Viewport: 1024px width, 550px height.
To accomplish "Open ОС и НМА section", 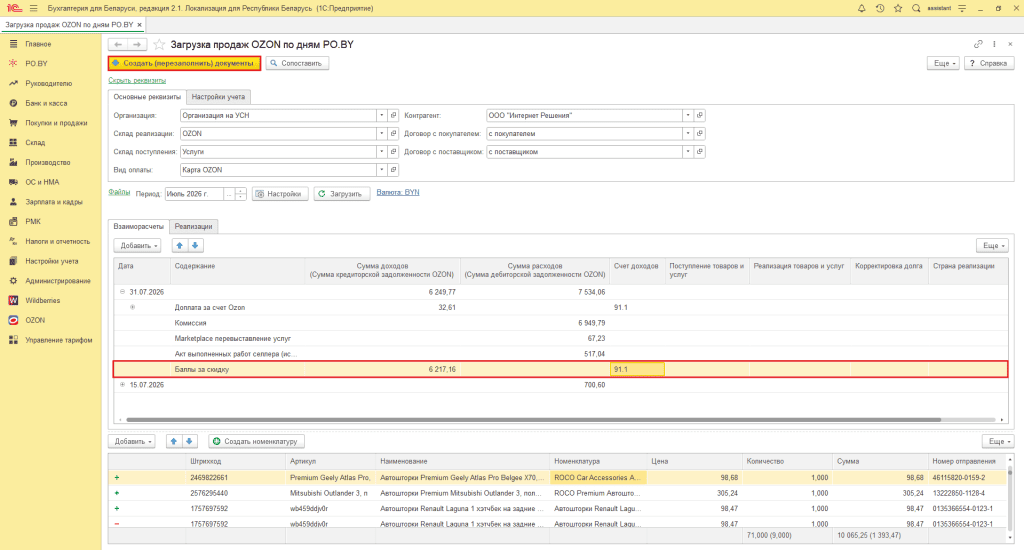I will tap(42, 182).
